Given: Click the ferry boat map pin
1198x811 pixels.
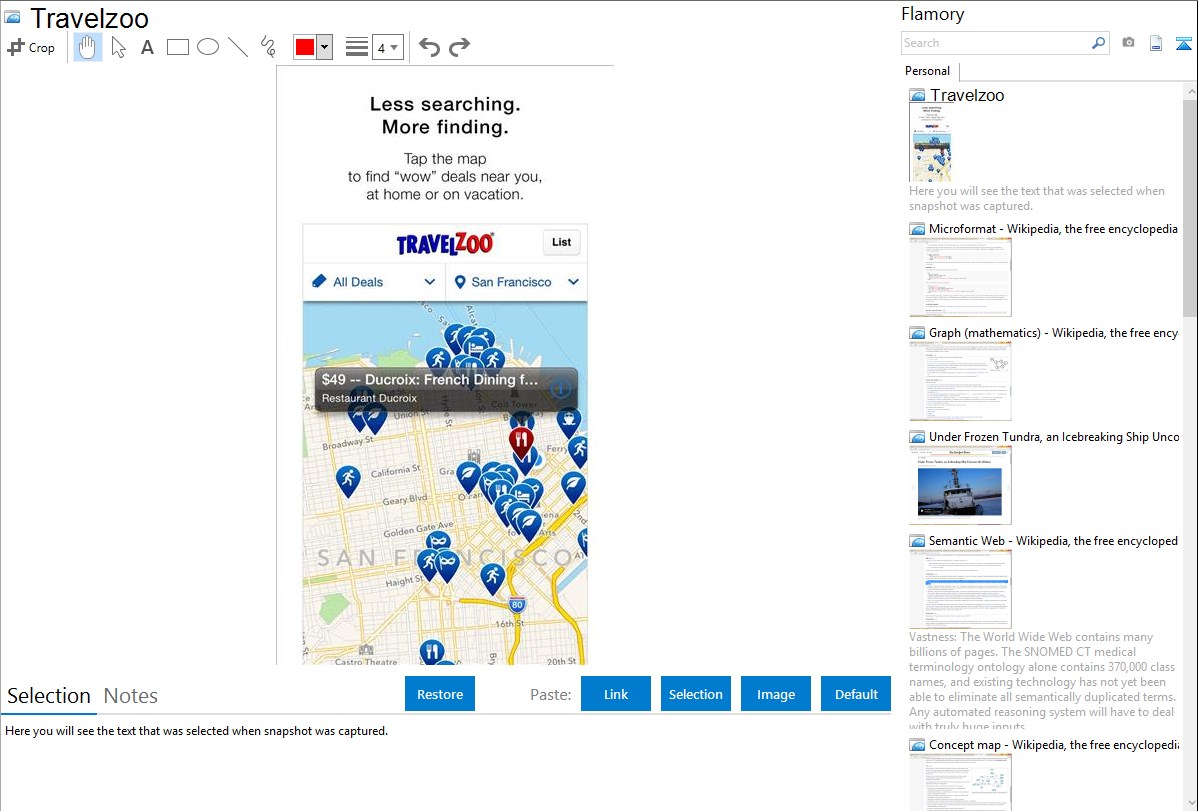Looking at the screenshot, I should coord(568,421).
